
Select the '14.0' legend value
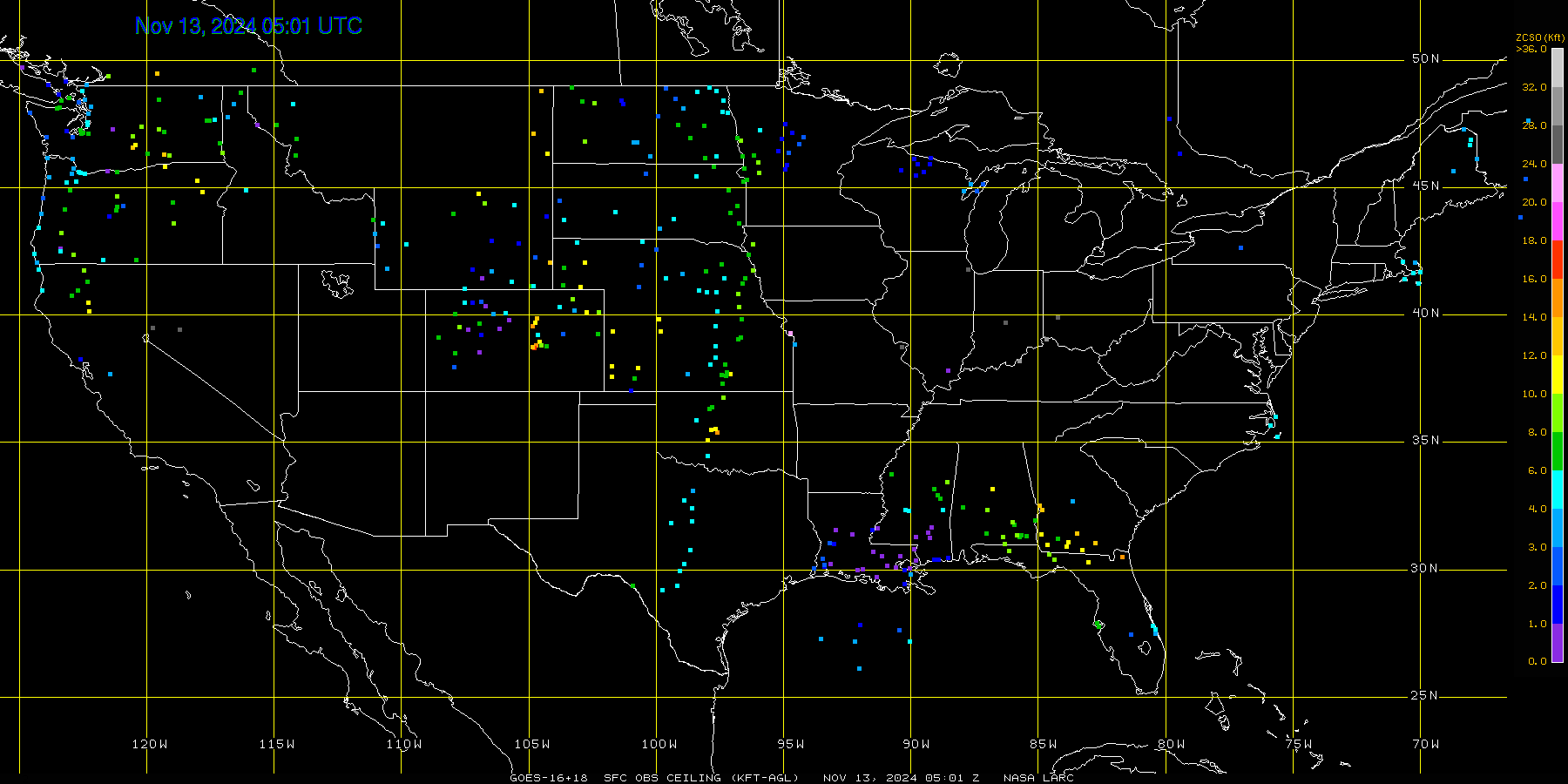[1534, 317]
